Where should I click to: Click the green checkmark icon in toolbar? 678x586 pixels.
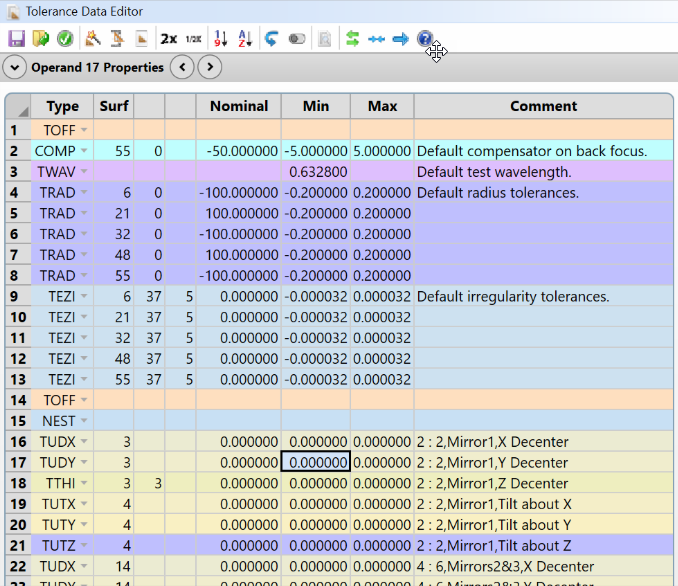(x=65, y=39)
